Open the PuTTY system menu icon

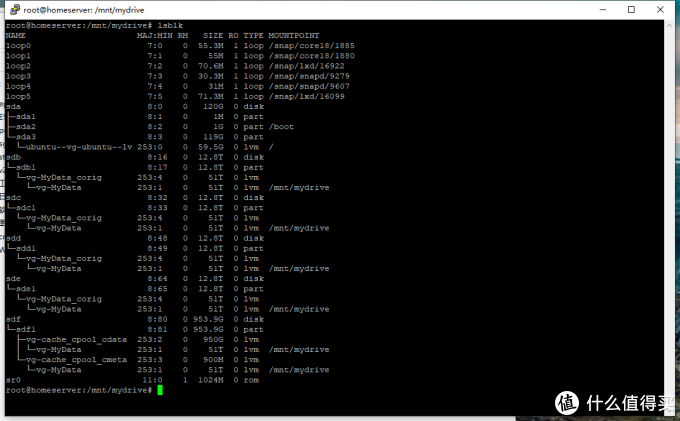tap(15, 10)
